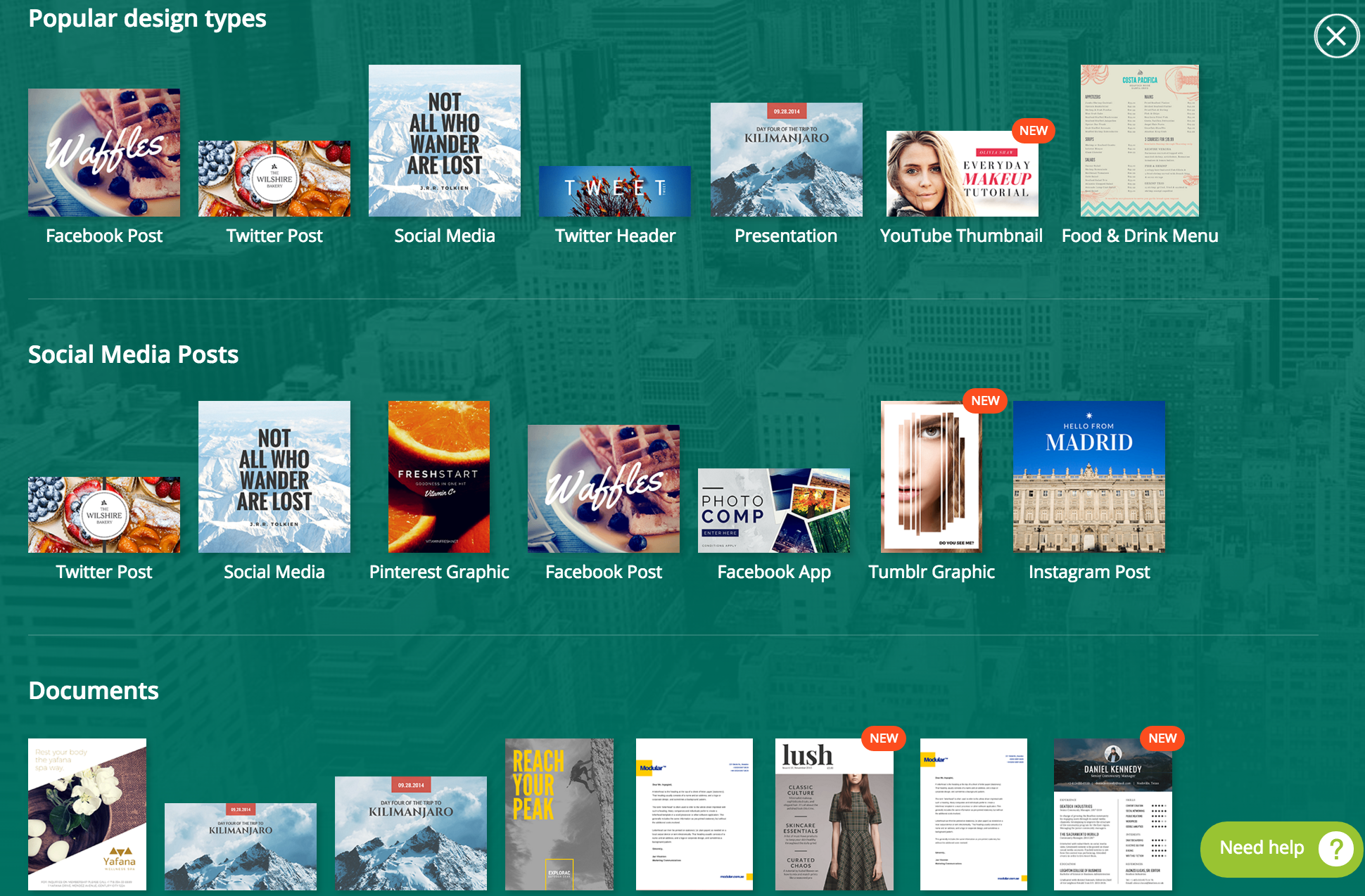Click the Tumblr Graphic label
The image size is (1365, 896).
(932, 572)
